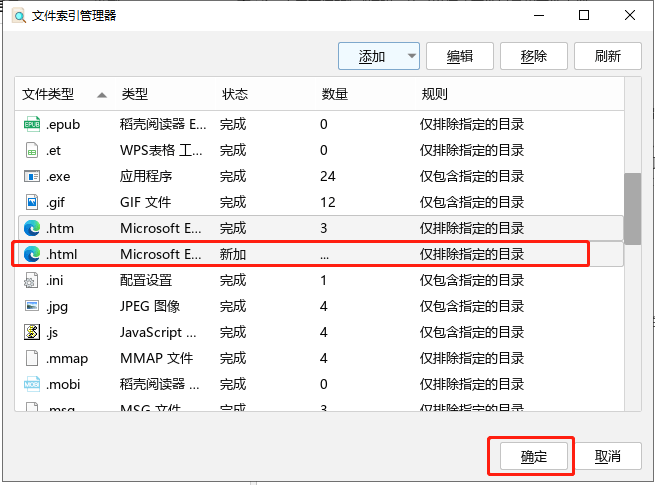
Task: Click the sort arrow next to 文件类型
Action: pyautogui.click(x=102, y=96)
